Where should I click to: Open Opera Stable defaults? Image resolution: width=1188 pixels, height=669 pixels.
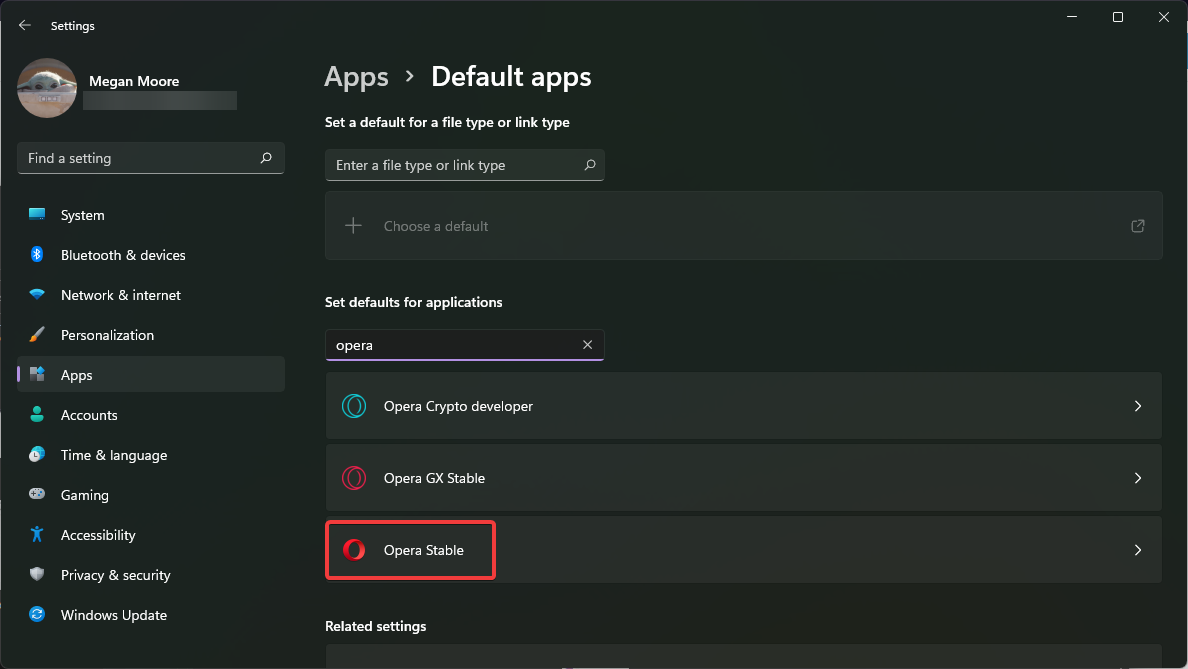click(744, 550)
